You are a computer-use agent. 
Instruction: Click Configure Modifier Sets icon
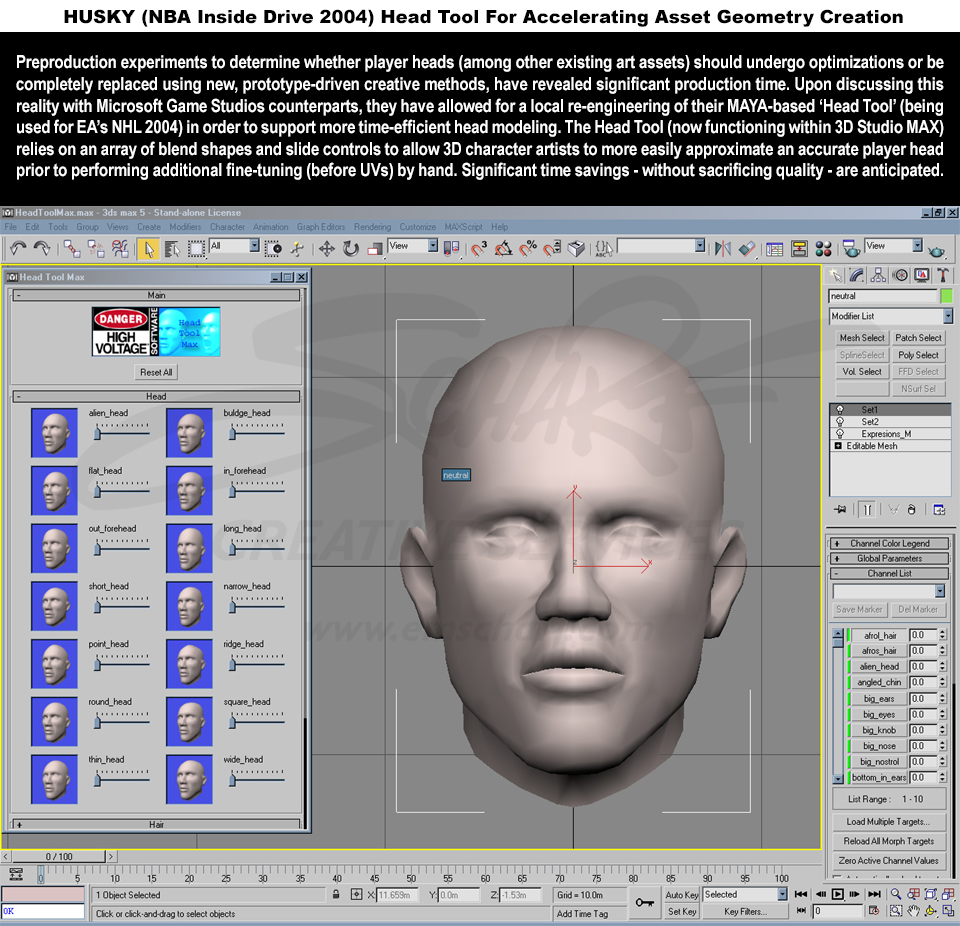939,510
